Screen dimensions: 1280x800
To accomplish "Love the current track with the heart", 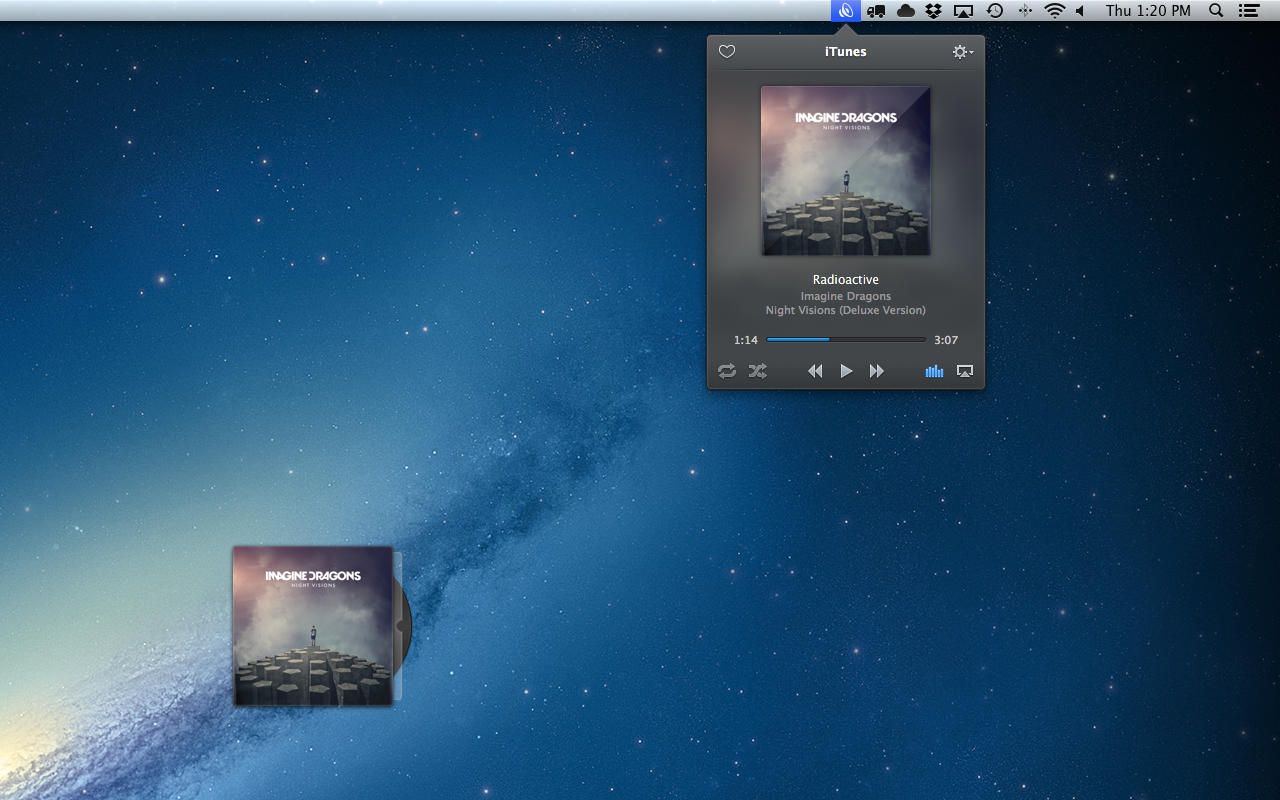I will 727,52.
